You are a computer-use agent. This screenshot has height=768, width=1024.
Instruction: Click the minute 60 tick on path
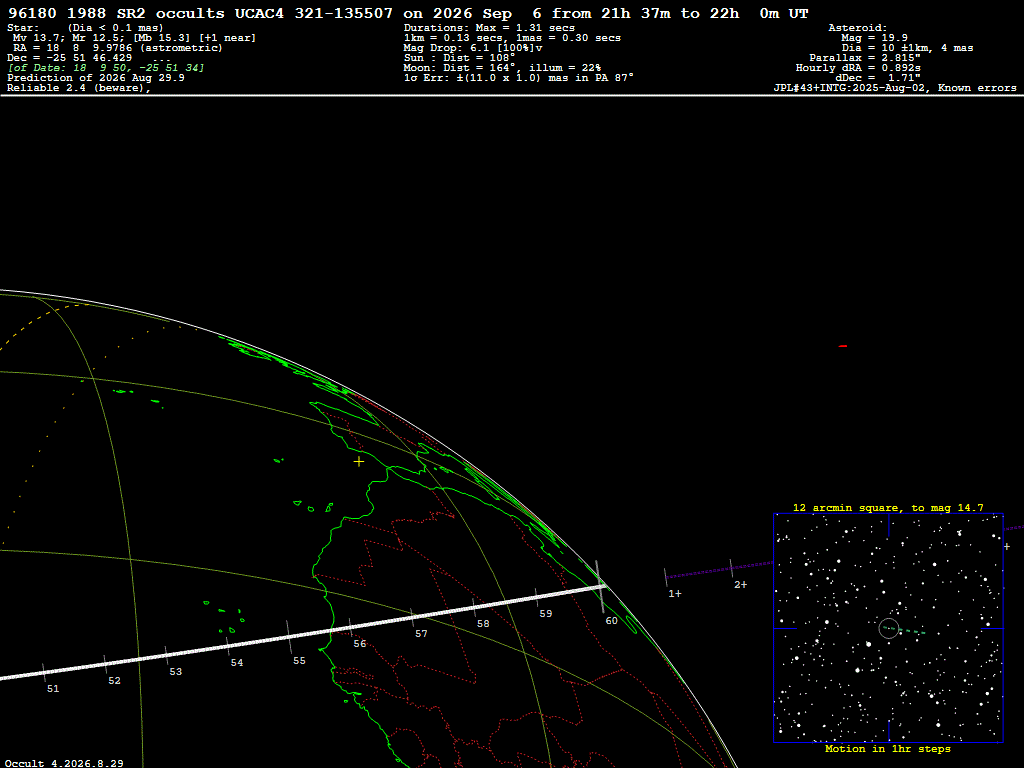click(600, 586)
